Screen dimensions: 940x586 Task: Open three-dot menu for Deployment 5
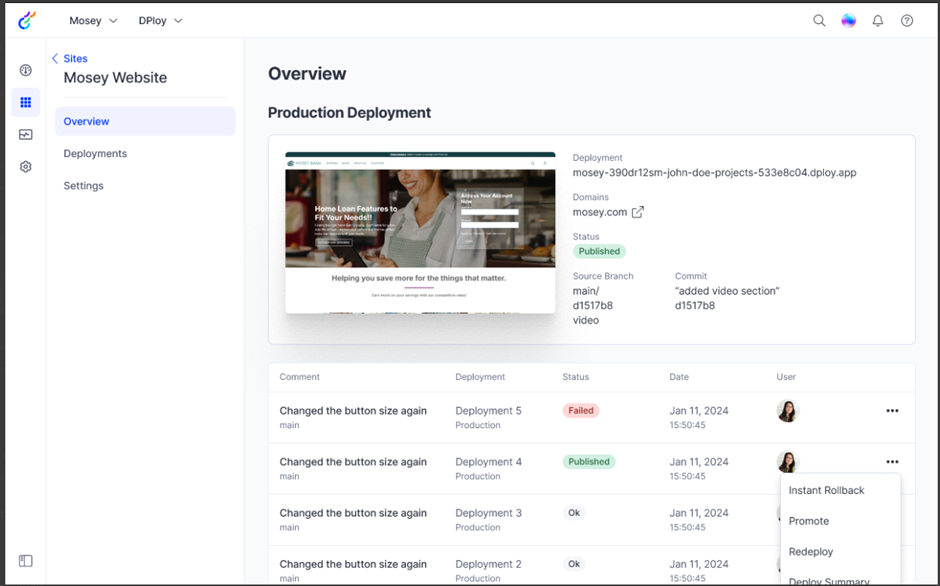892,410
